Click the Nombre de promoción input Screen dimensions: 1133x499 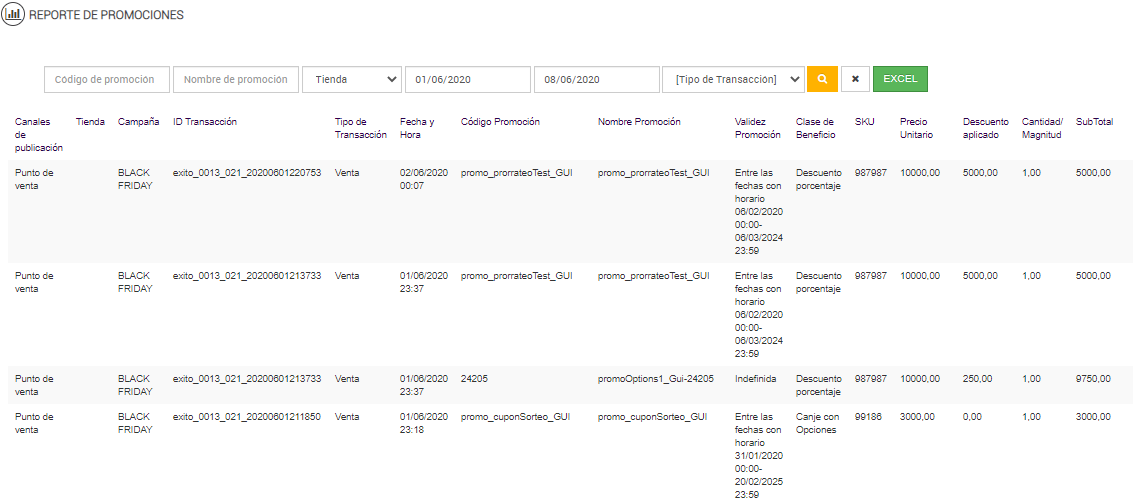(x=236, y=79)
